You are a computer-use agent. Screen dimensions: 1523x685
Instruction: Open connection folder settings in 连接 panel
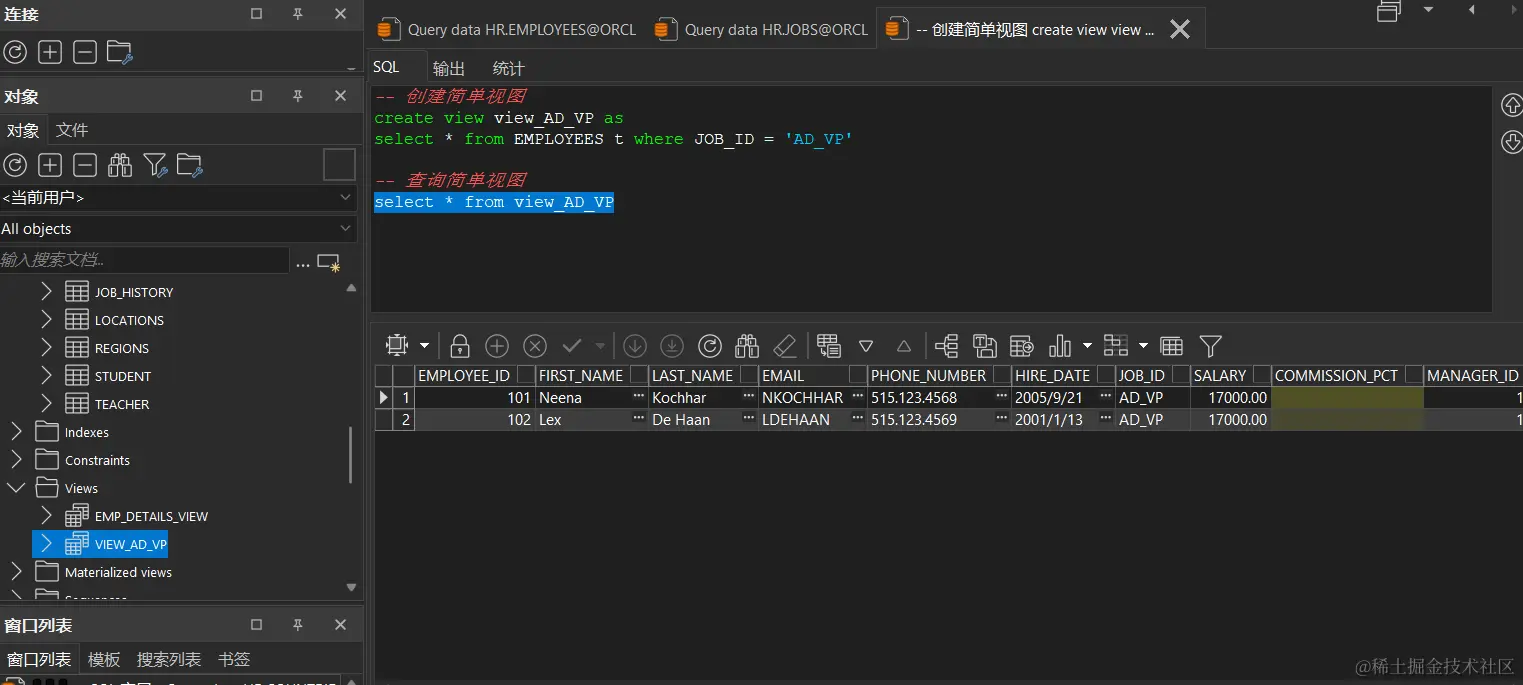coord(120,52)
